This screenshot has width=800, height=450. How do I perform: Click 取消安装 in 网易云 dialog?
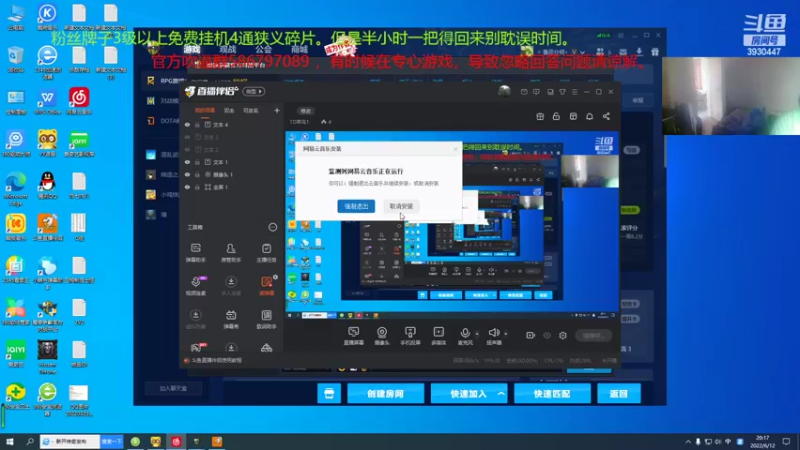pyautogui.click(x=401, y=206)
